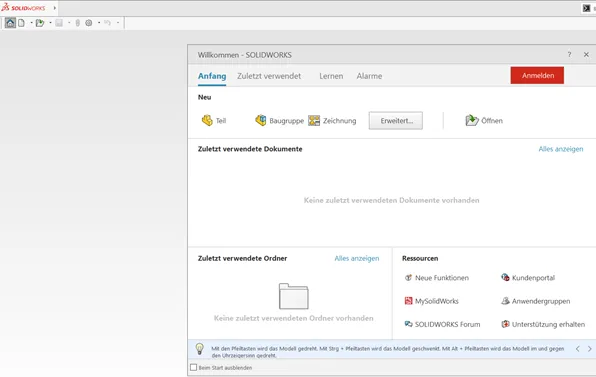
Task: Expand the menu arrow next to SOLIDWORKS logo
Action: point(55,8)
